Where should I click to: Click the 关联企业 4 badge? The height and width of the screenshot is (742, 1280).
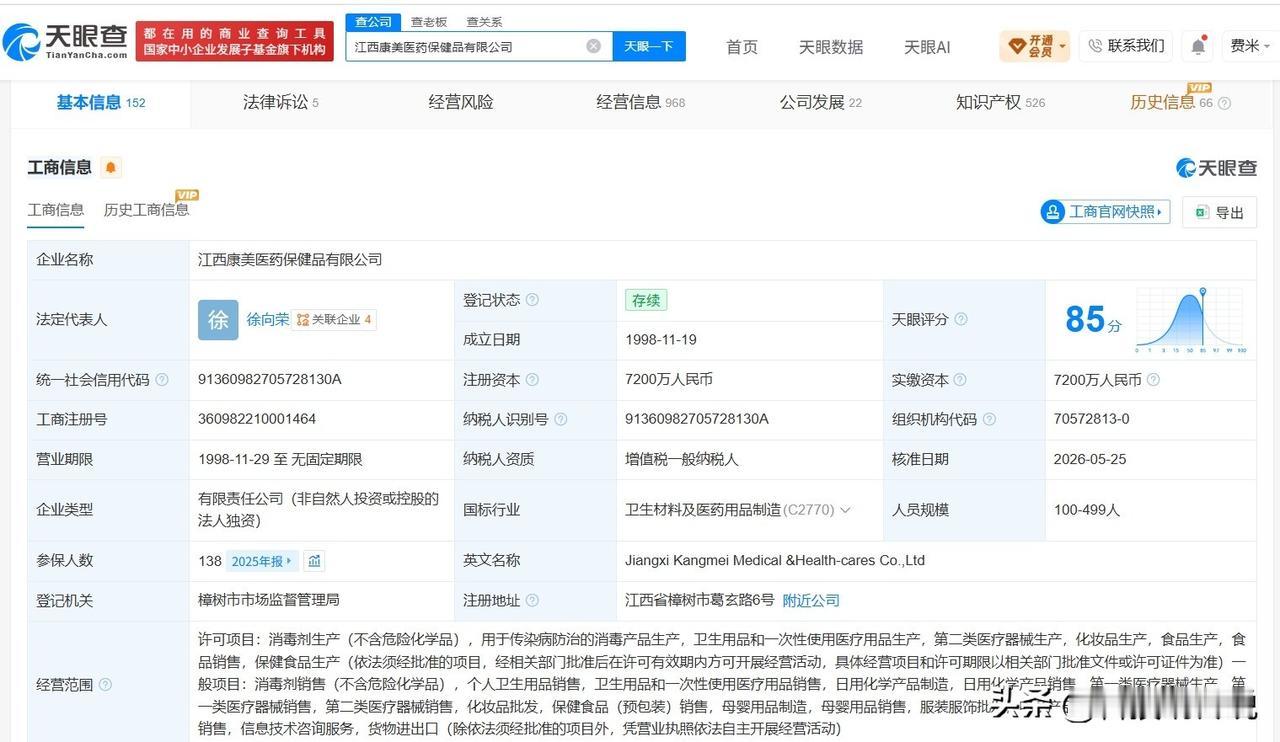pos(335,320)
